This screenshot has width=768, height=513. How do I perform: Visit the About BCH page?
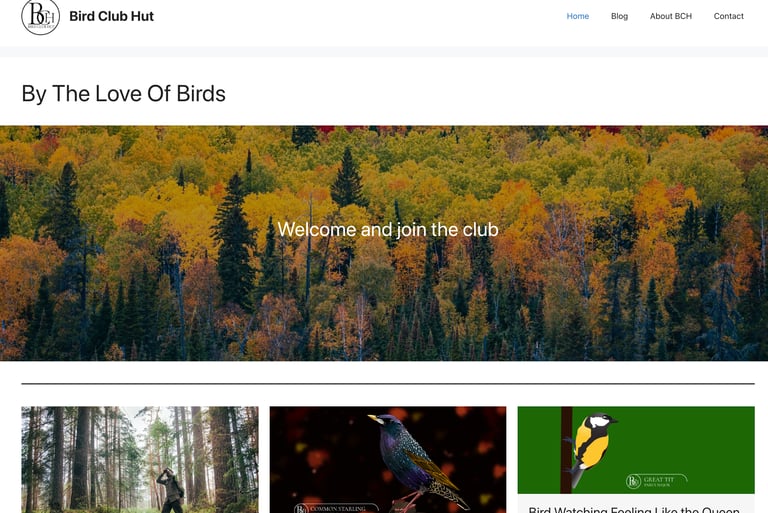(671, 16)
